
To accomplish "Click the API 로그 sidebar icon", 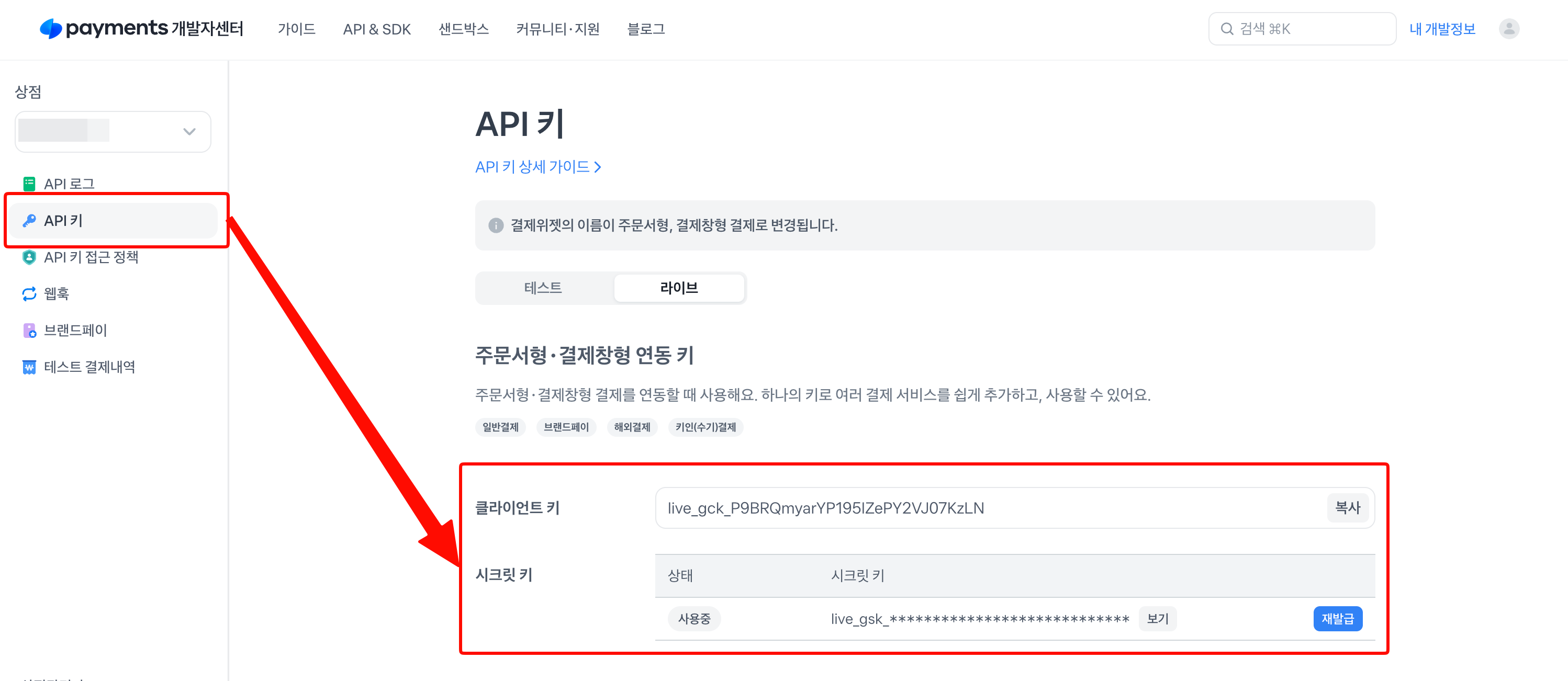I will [29, 184].
